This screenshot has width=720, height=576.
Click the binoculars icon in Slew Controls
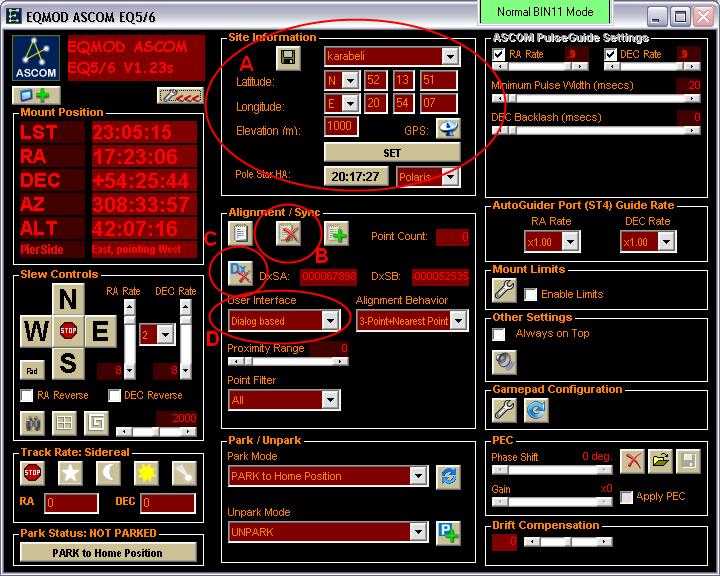(33, 423)
